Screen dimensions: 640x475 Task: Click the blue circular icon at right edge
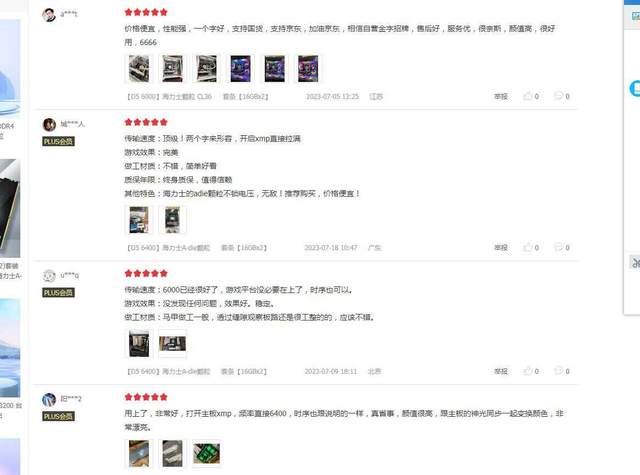(635, 89)
